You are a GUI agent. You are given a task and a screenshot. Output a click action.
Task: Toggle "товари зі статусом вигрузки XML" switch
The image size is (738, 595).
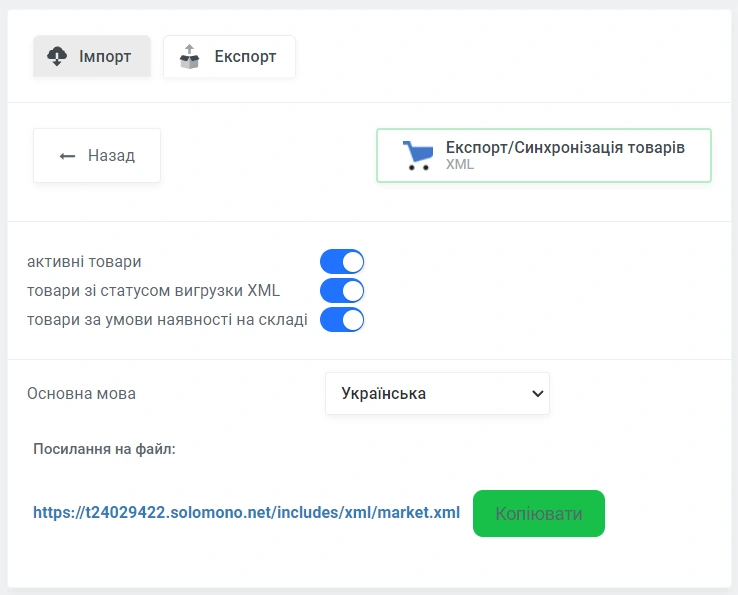click(x=342, y=291)
